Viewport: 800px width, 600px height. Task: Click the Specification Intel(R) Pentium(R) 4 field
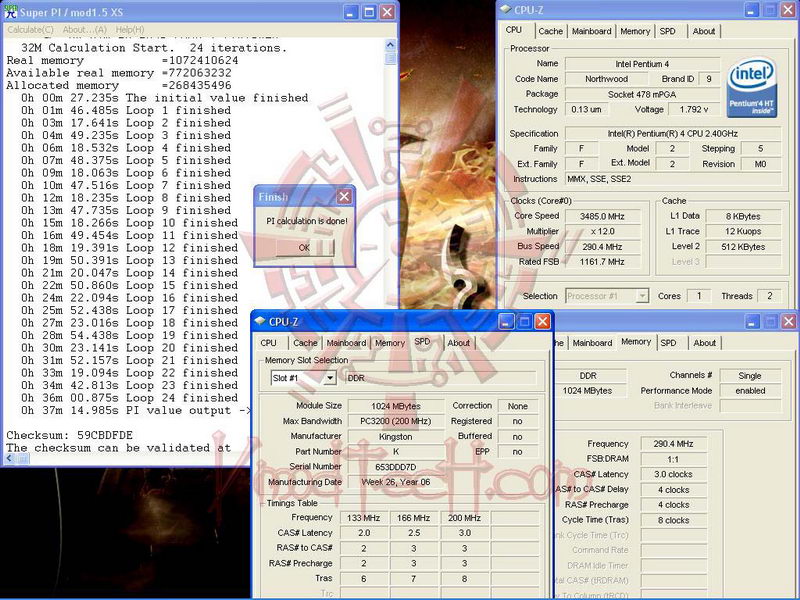[672, 134]
